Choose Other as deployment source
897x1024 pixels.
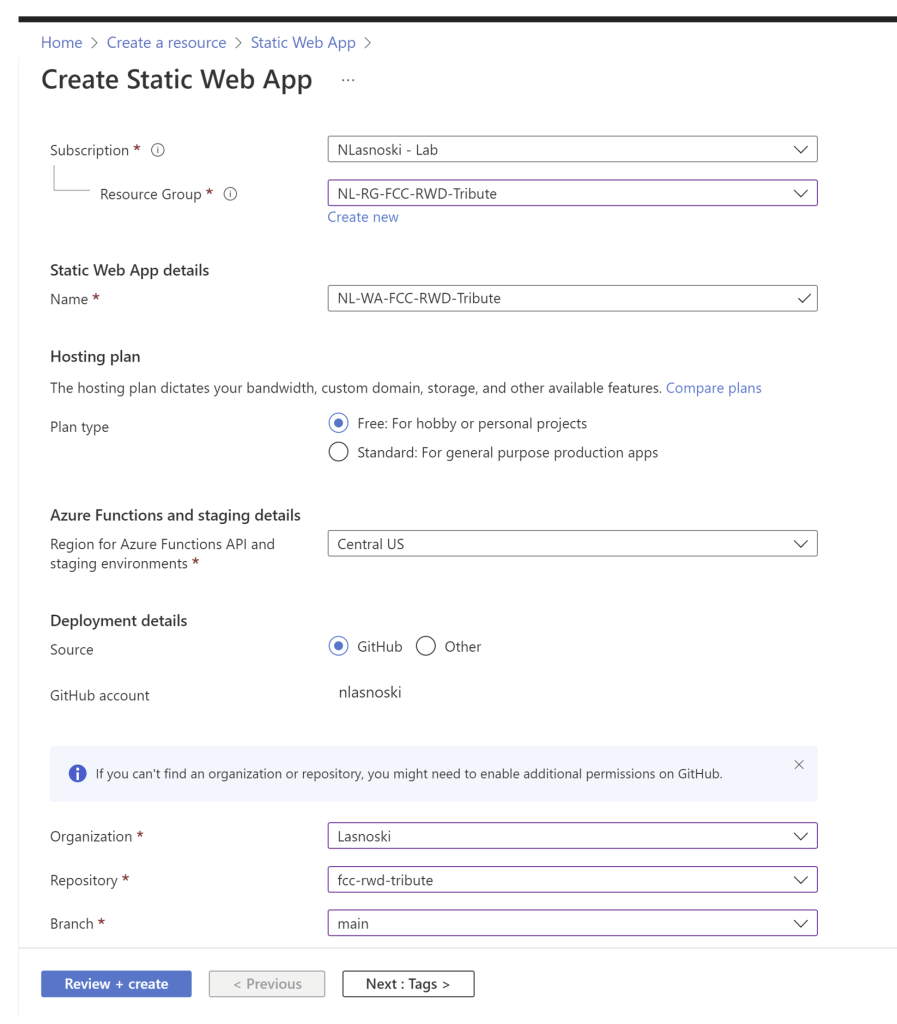click(426, 646)
